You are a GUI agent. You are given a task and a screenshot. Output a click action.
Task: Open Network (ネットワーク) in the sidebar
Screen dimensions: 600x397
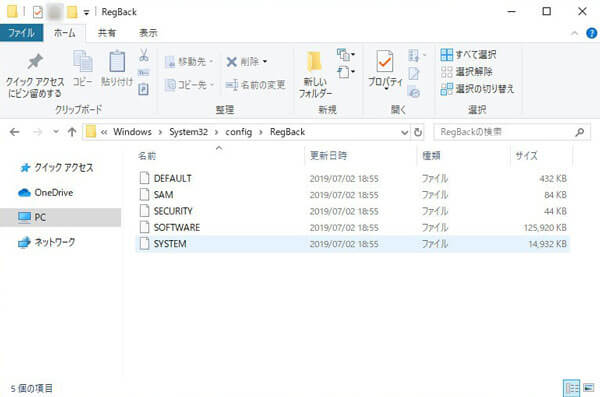click(x=47, y=242)
